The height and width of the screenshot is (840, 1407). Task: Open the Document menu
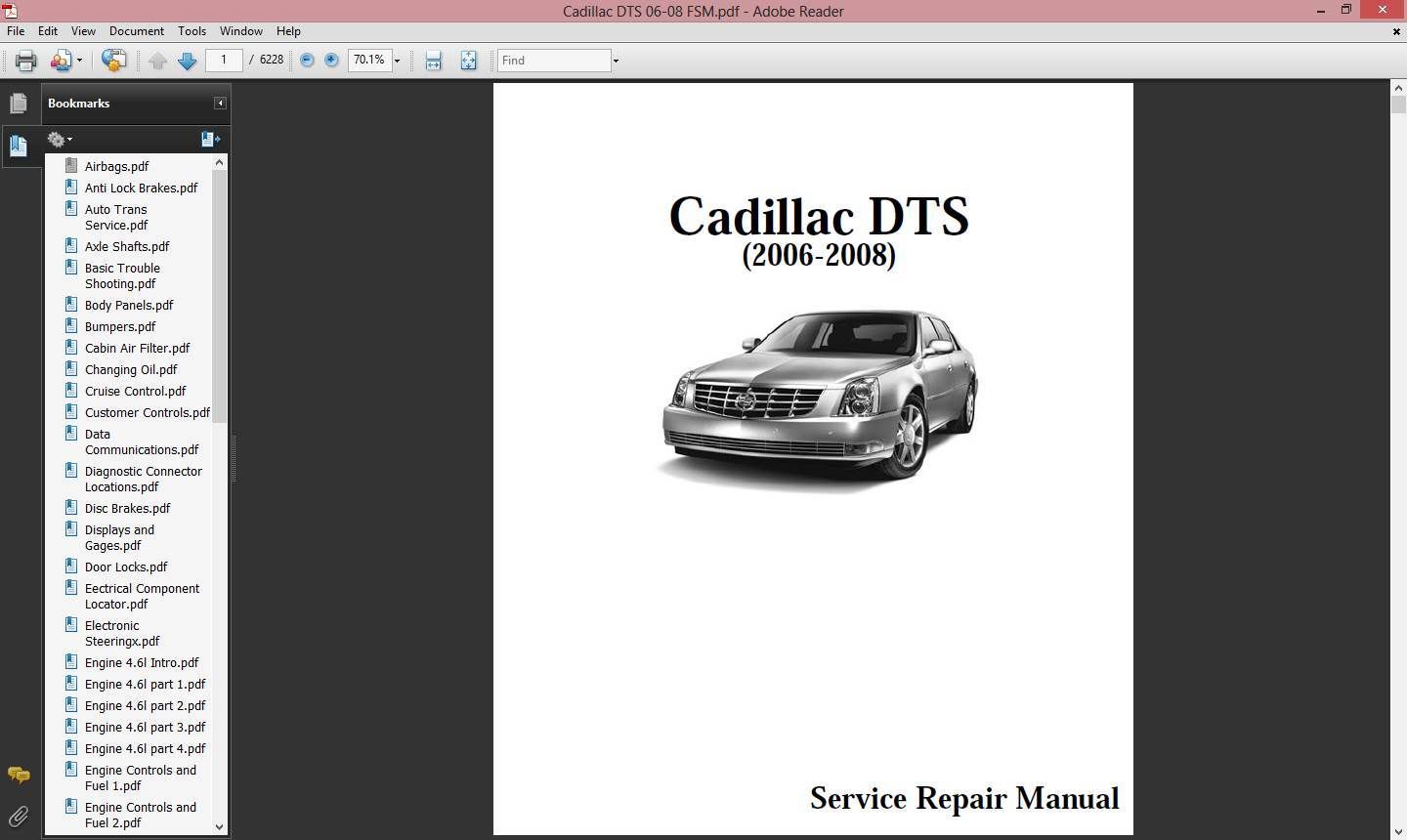137,31
